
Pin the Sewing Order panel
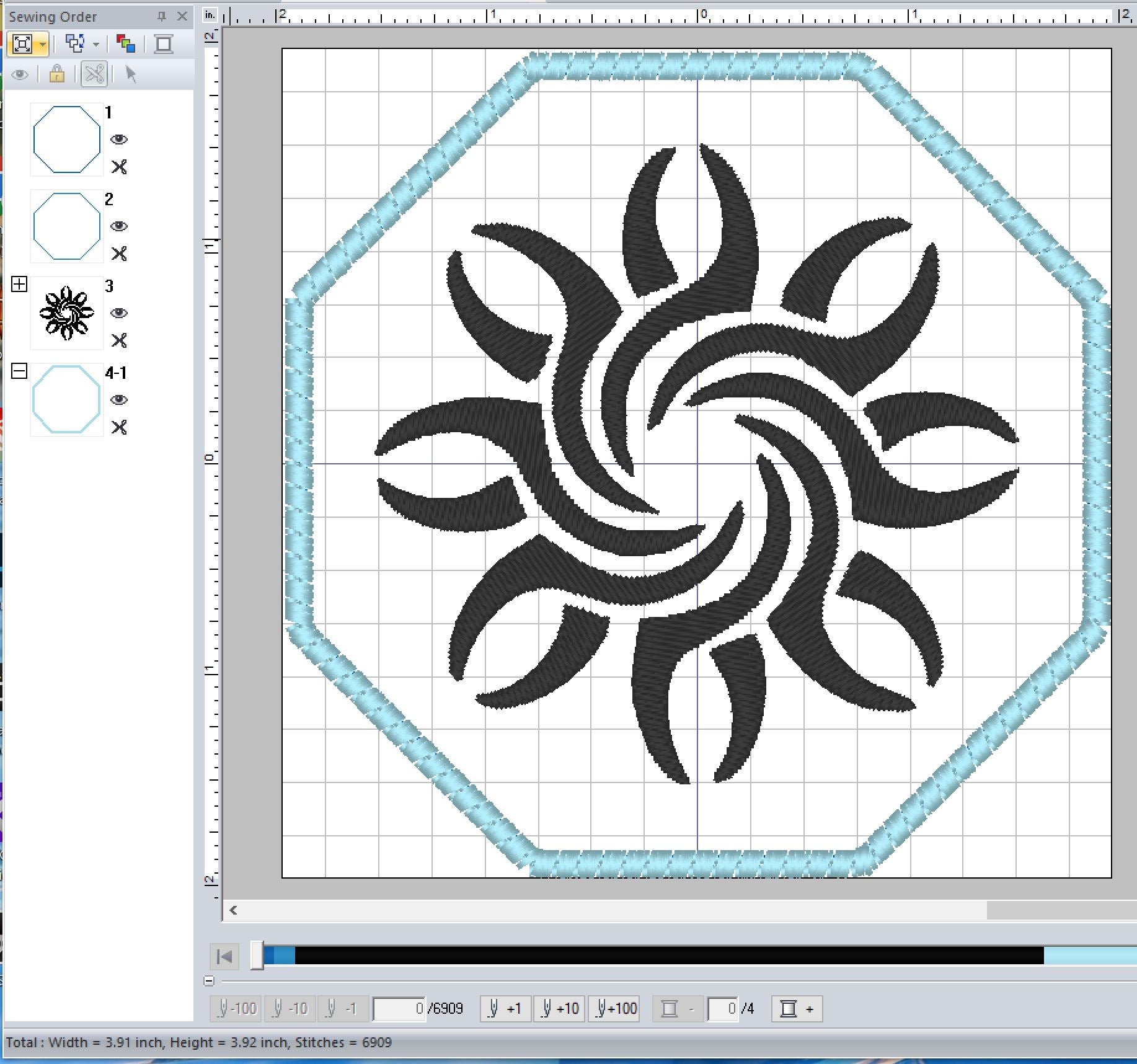pyautogui.click(x=162, y=17)
